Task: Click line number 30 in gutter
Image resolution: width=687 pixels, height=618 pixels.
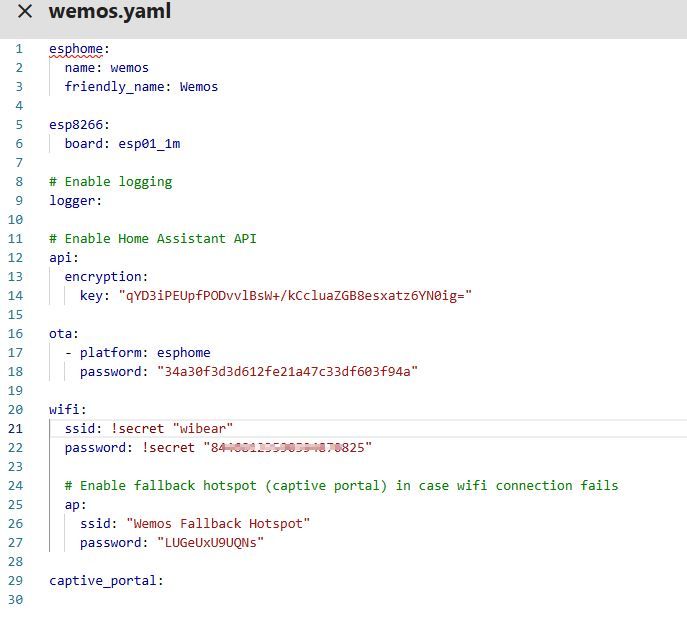Action: point(18,599)
